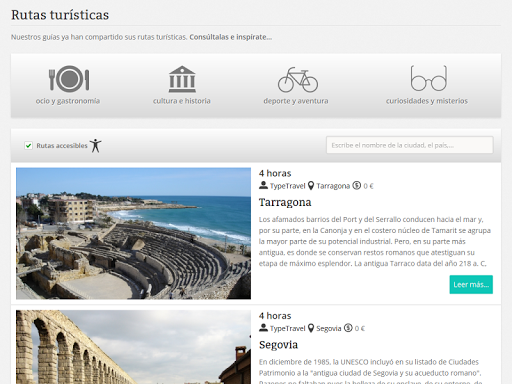Uncheck the Rutas accesibles checkbox
The image size is (512, 384).
point(28,146)
